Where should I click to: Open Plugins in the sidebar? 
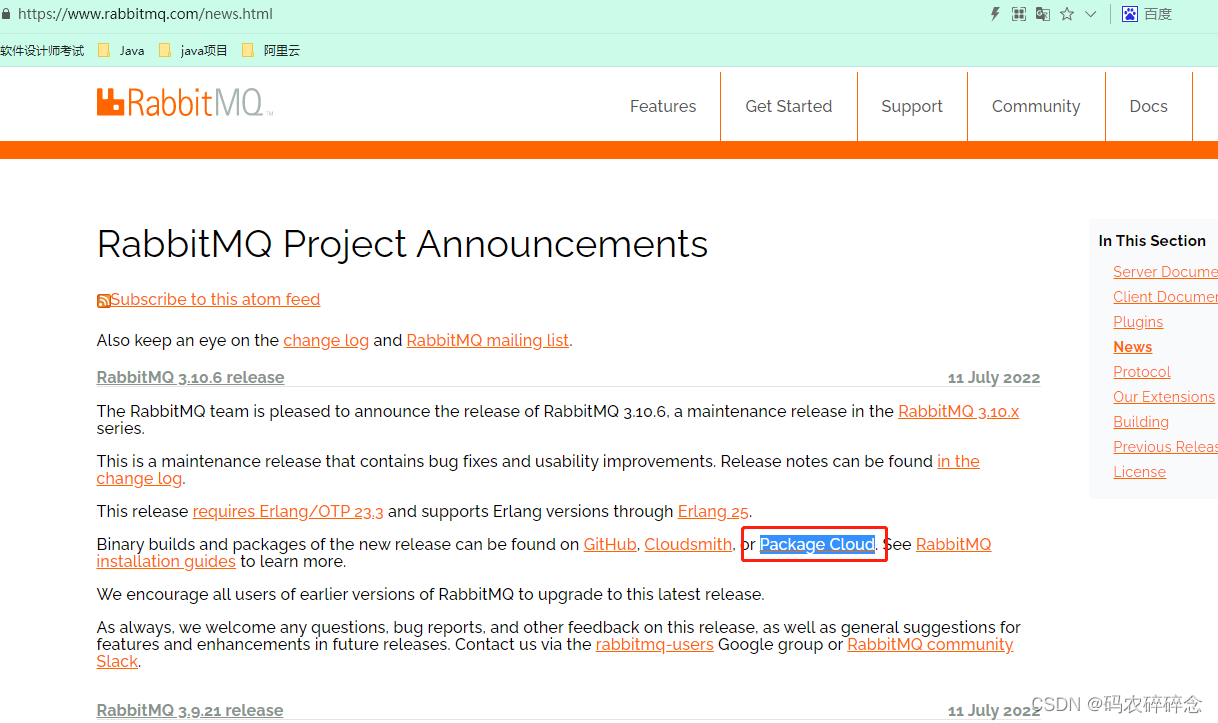point(1138,322)
